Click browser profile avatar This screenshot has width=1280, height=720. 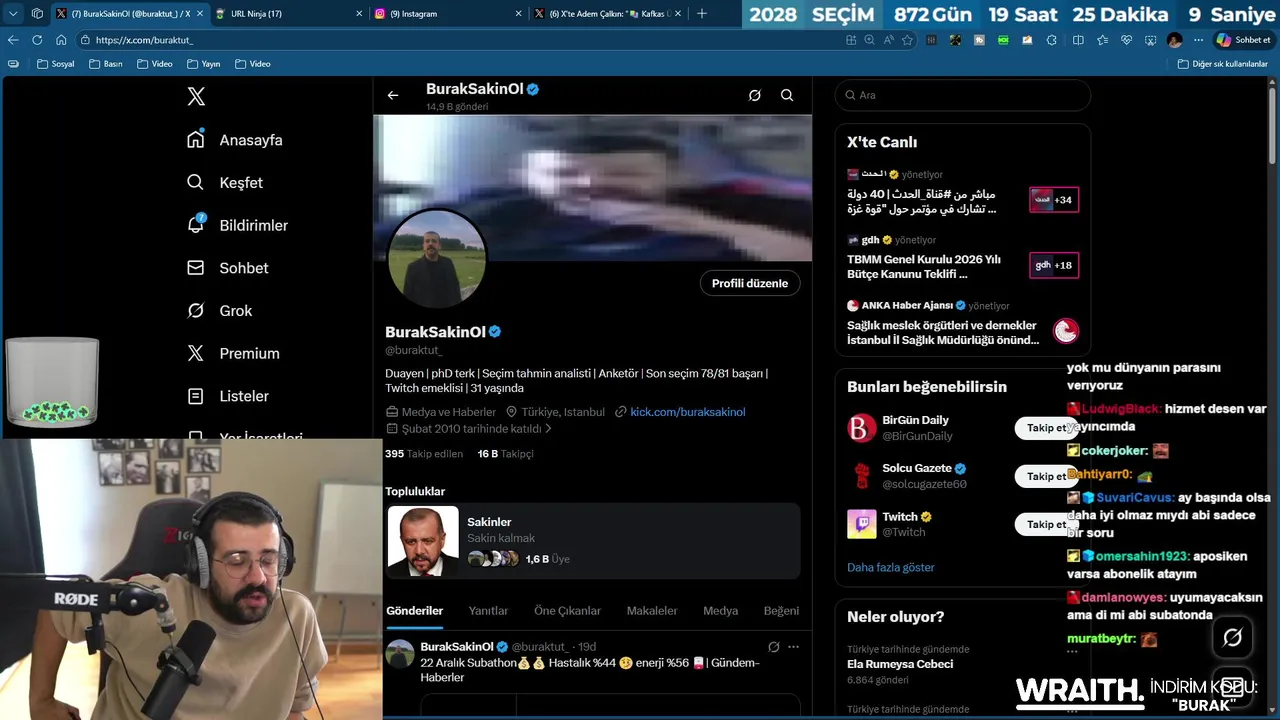click(x=1174, y=40)
